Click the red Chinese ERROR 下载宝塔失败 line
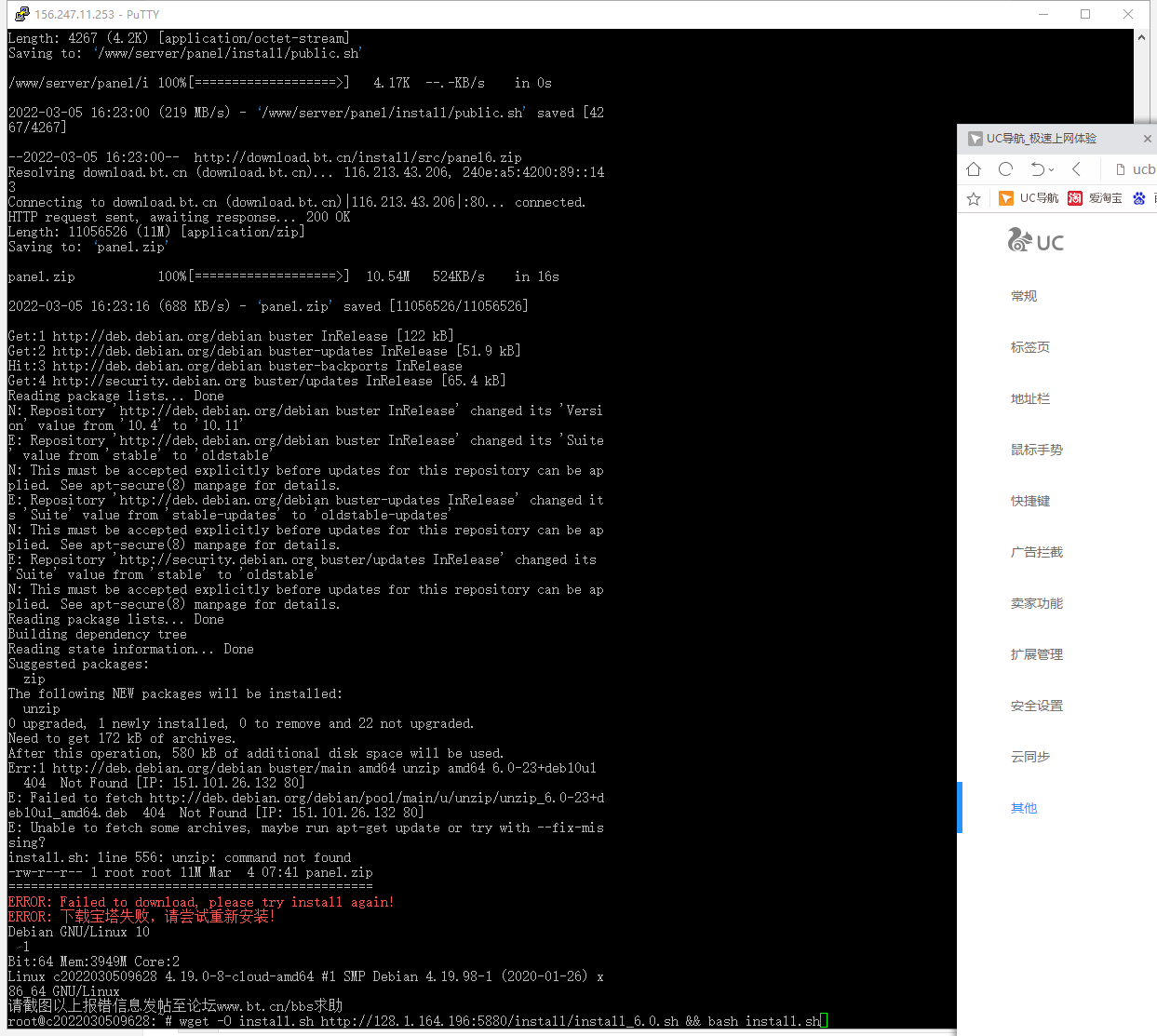Screen dimensions: 1157x1036 [141, 917]
